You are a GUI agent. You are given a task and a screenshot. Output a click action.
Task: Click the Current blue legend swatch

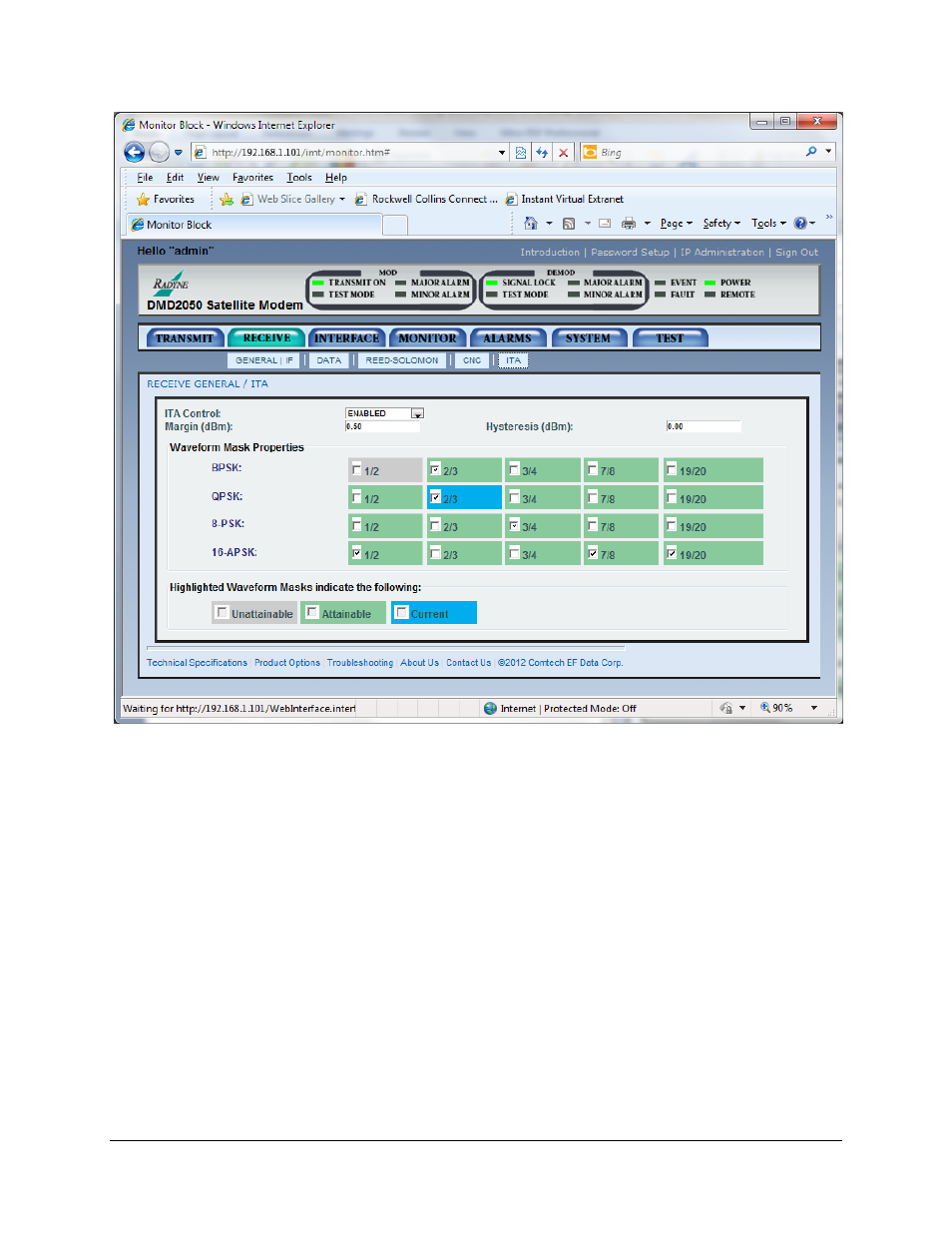433,613
